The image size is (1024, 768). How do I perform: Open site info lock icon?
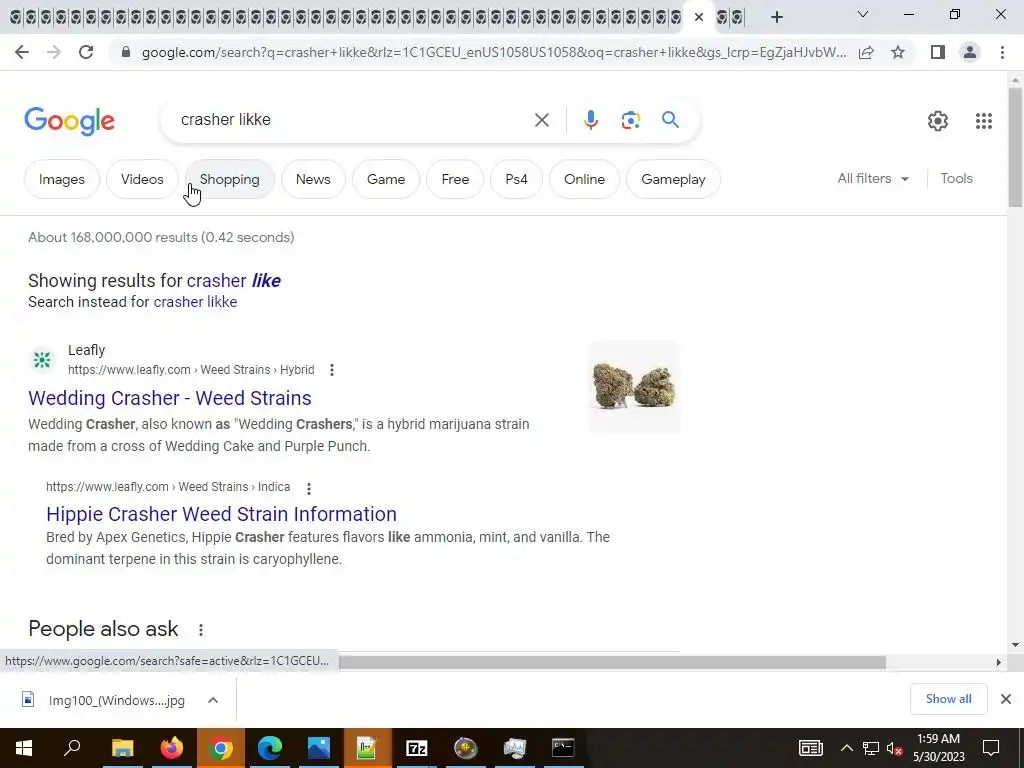(x=125, y=52)
